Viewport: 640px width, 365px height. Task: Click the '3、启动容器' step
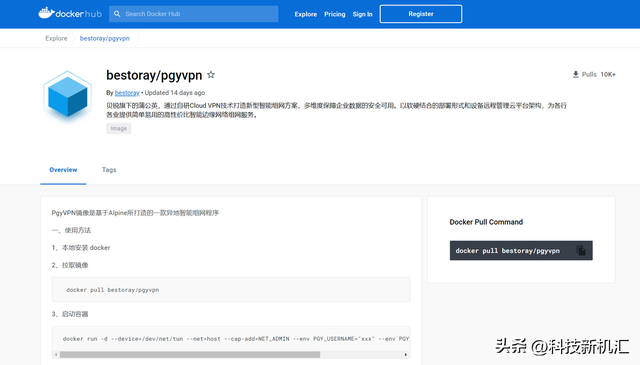point(70,314)
